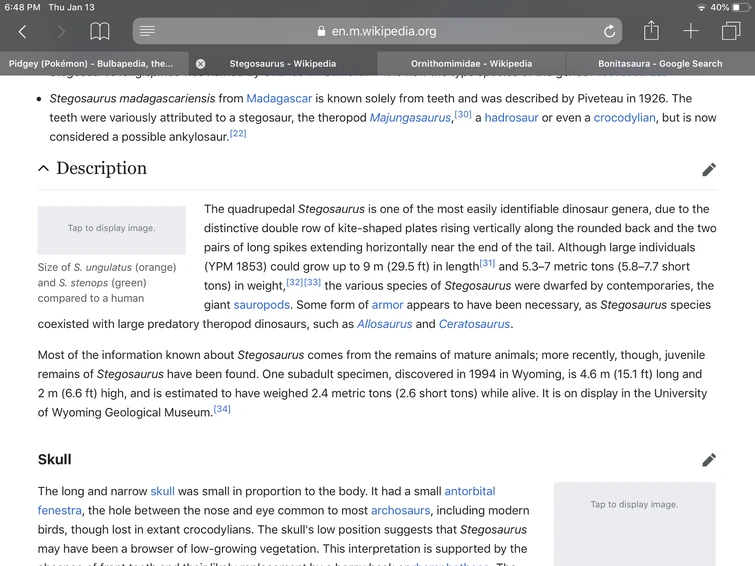Follow the crocodylian link
This screenshot has height=566, width=755.
click(x=624, y=118)
